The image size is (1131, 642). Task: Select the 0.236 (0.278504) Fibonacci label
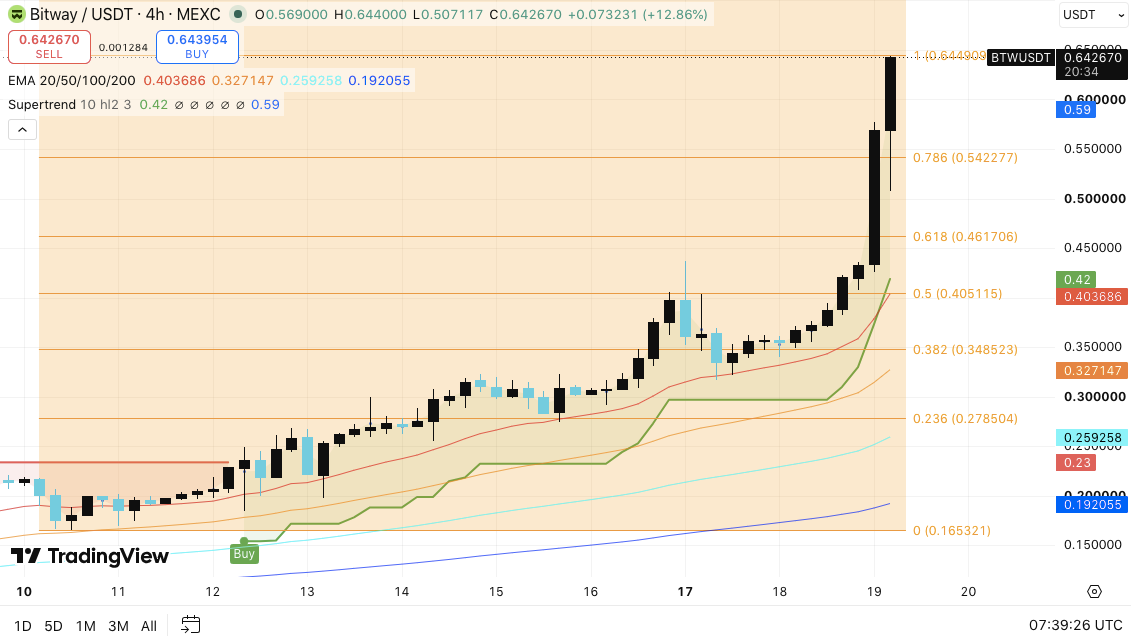[965, 419]
